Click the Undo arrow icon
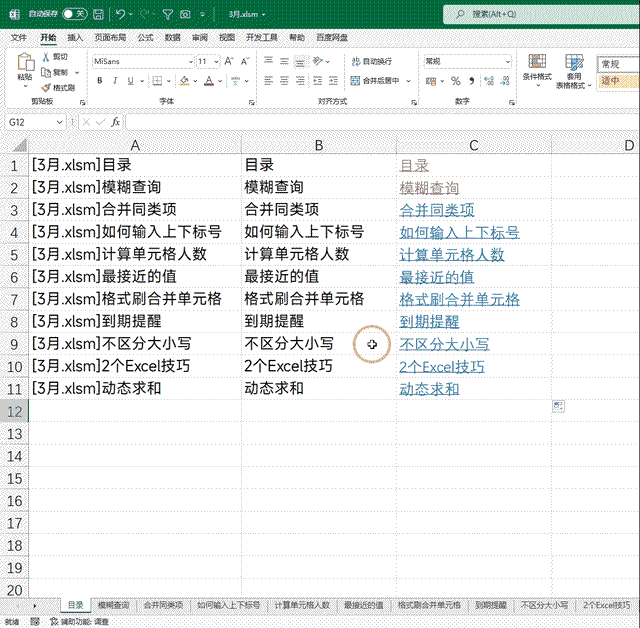 120,14
